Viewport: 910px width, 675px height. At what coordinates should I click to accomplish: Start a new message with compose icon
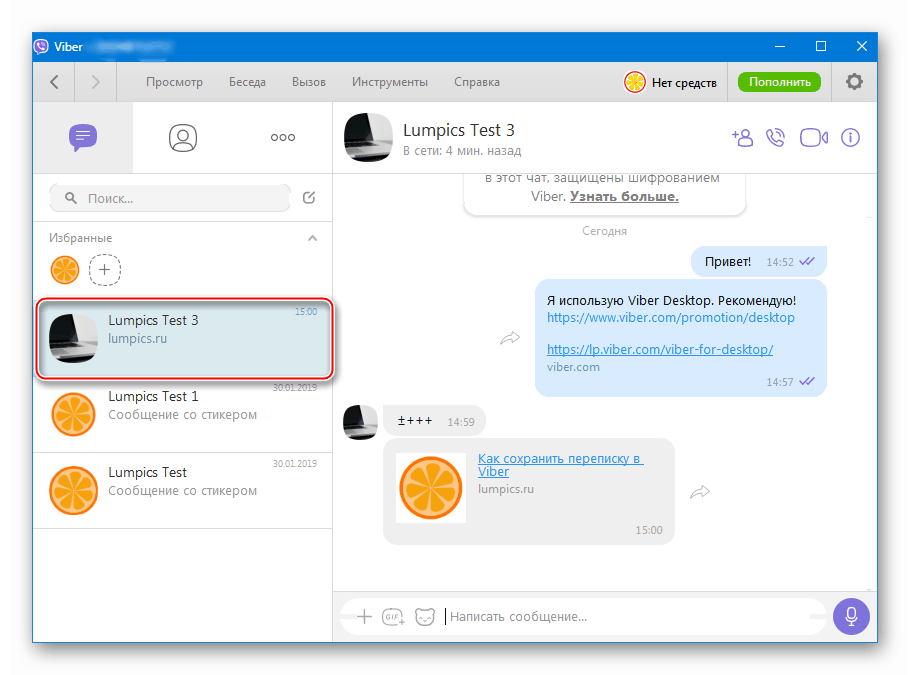click(x=309, y=198)
